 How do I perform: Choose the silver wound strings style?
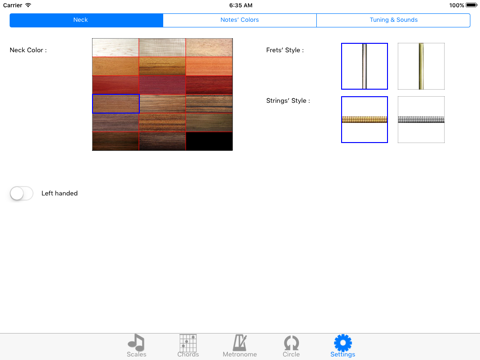pyautogui.click(x=421, y=120)
